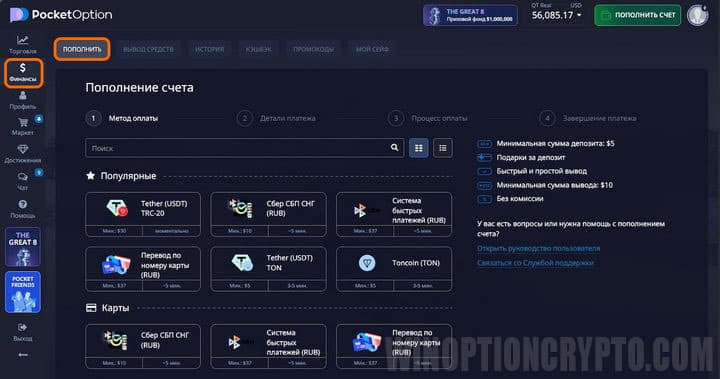Choose Сбер СБП СНГ (RUB) under Карты
This screenshot has width=720, height=379.
(x=143, y=346)
